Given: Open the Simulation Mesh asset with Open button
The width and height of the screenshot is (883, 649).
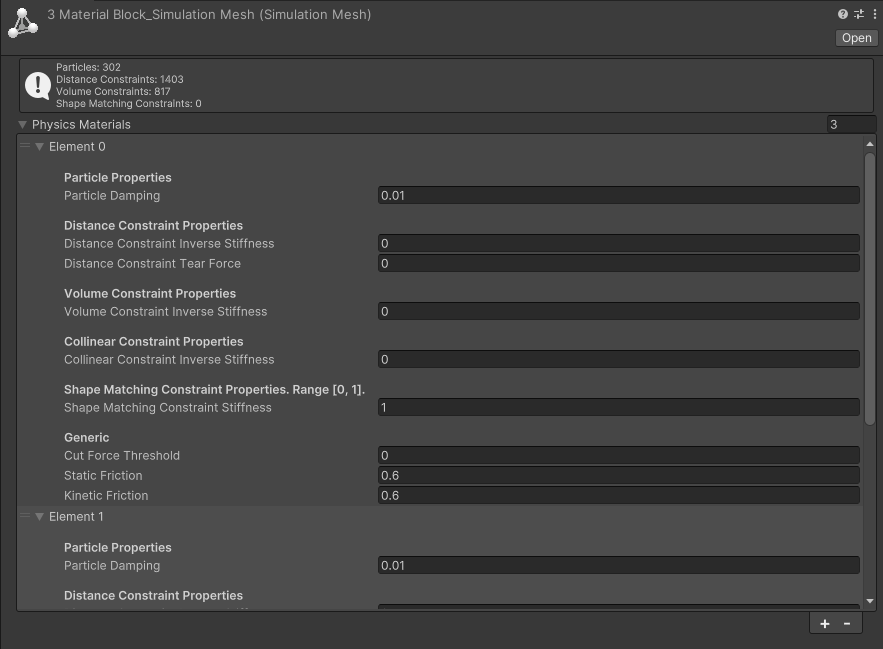Looking at the screenshot, I should (856, 37).
